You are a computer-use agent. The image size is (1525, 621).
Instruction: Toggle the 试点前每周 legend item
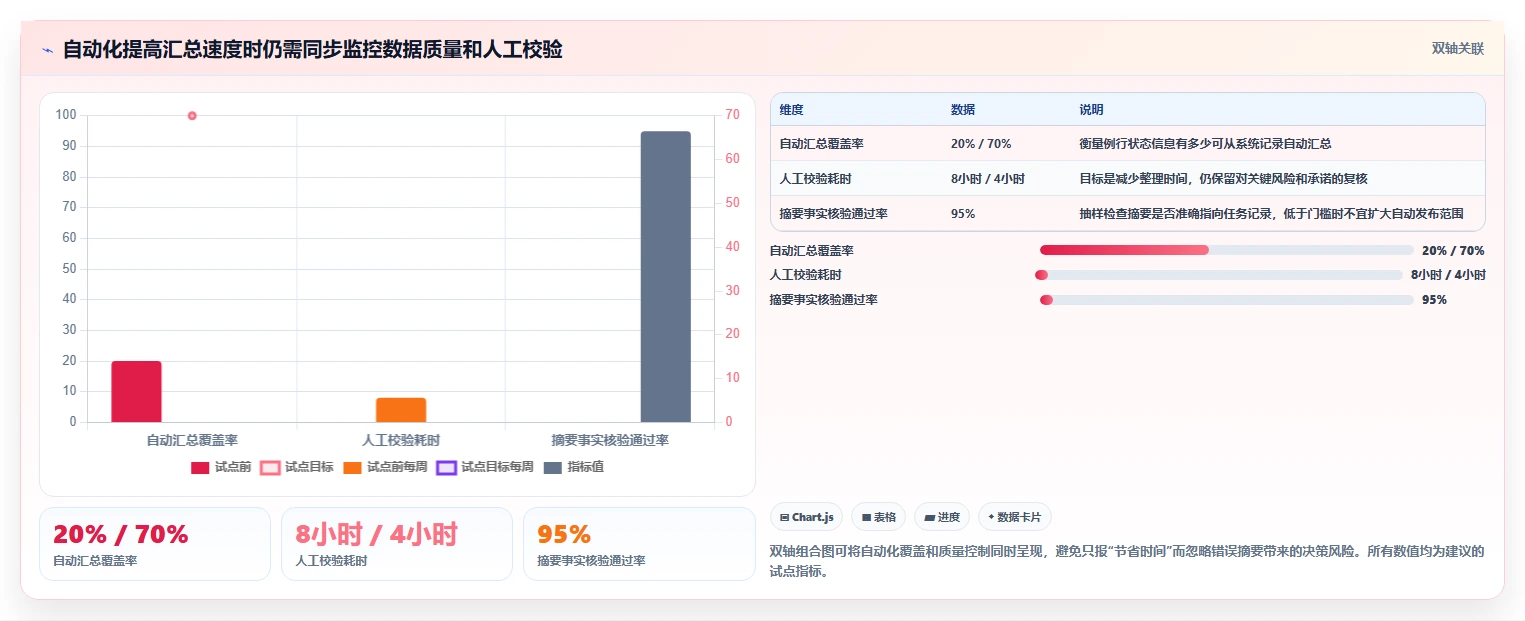point(385,467)
